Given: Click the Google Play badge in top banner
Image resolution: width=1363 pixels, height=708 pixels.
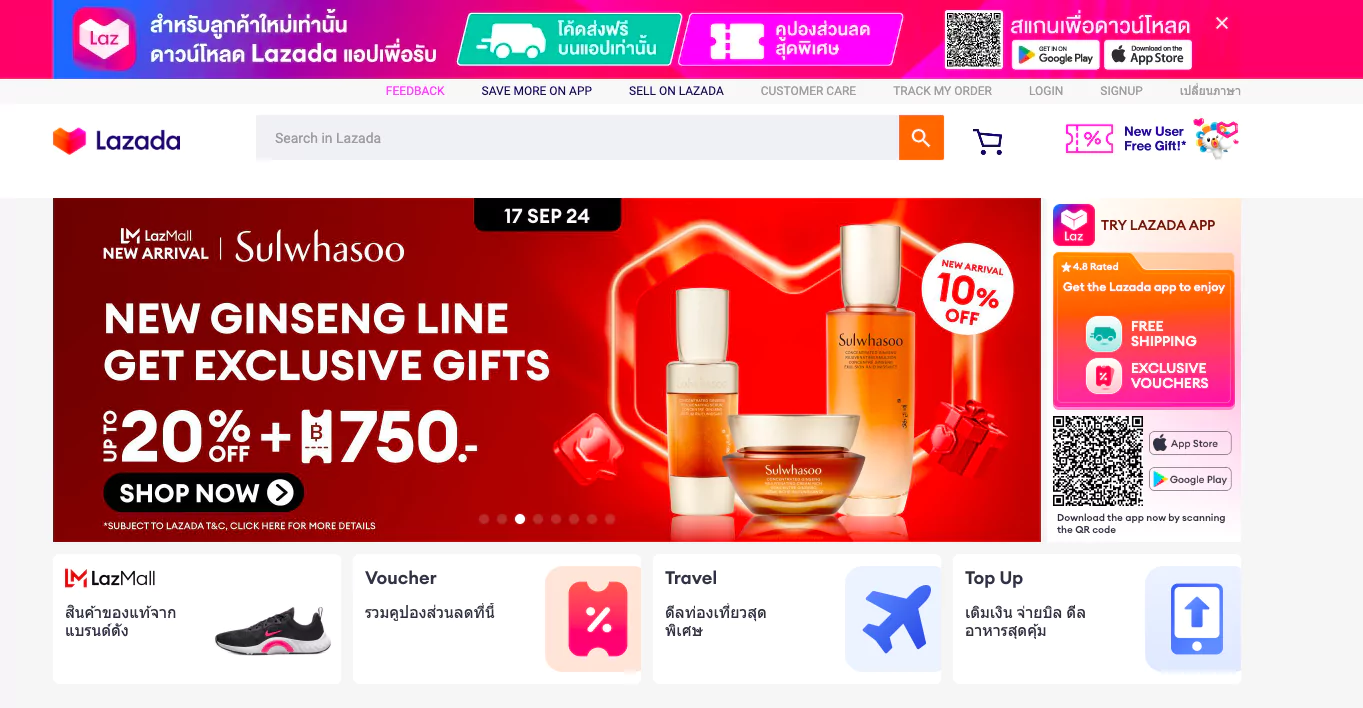Looking at the screenshot, I should pos(1055,55).
